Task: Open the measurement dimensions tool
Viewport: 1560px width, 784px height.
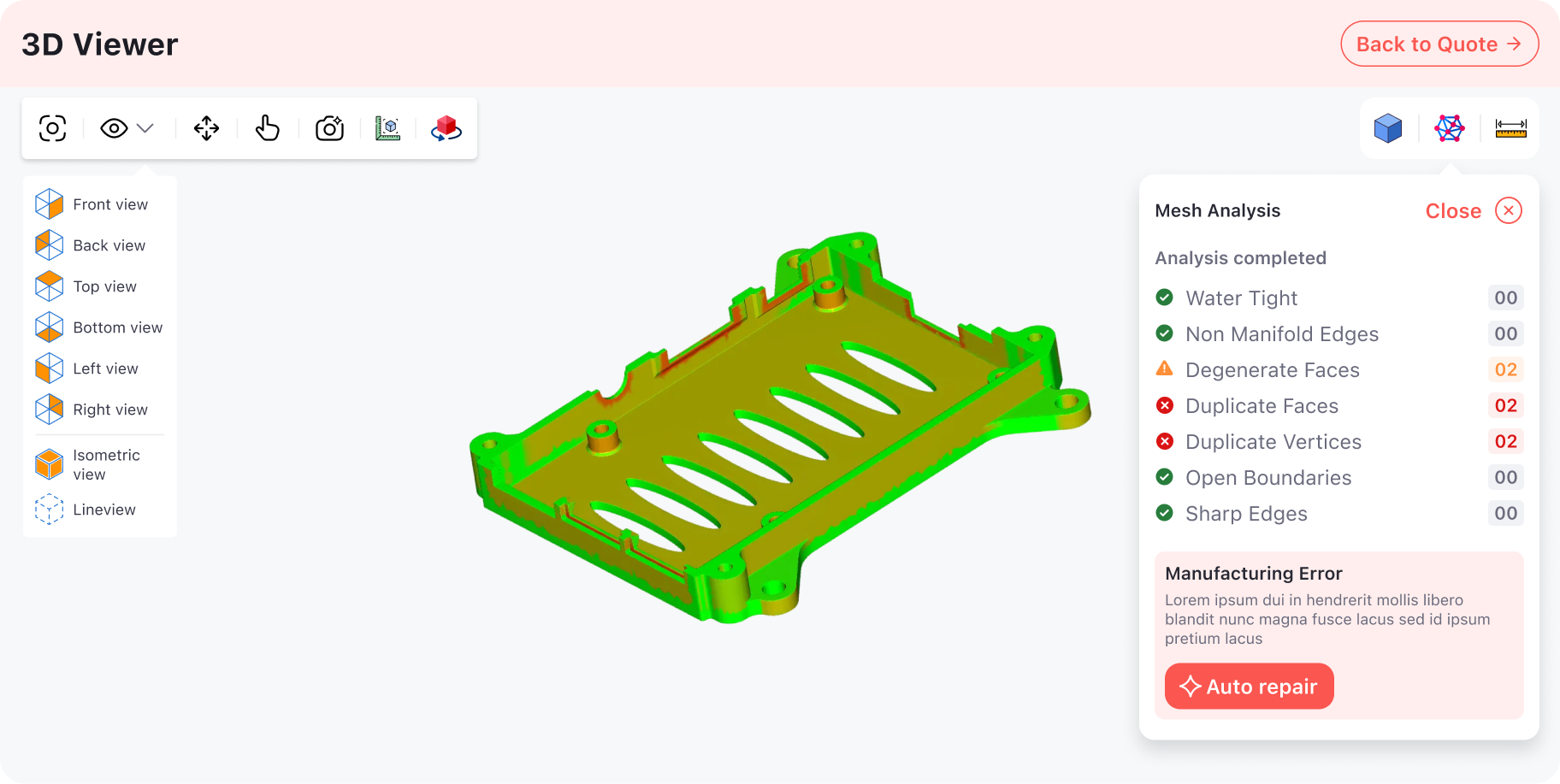Action: click(x=388, y=127)
